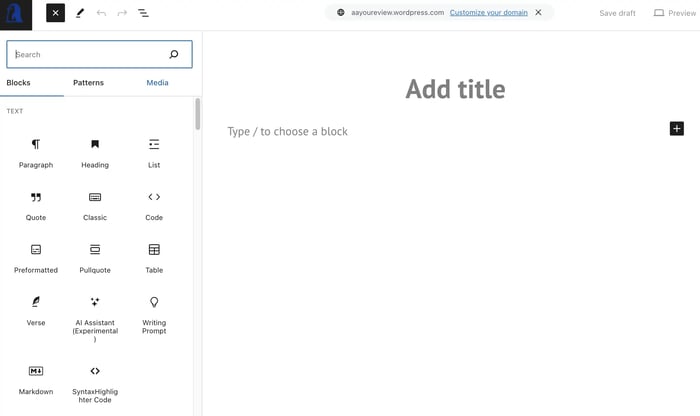Screen dimensions: 700x416
Task: Select the pencil Tools icon
Action: (x=80, y=13)
